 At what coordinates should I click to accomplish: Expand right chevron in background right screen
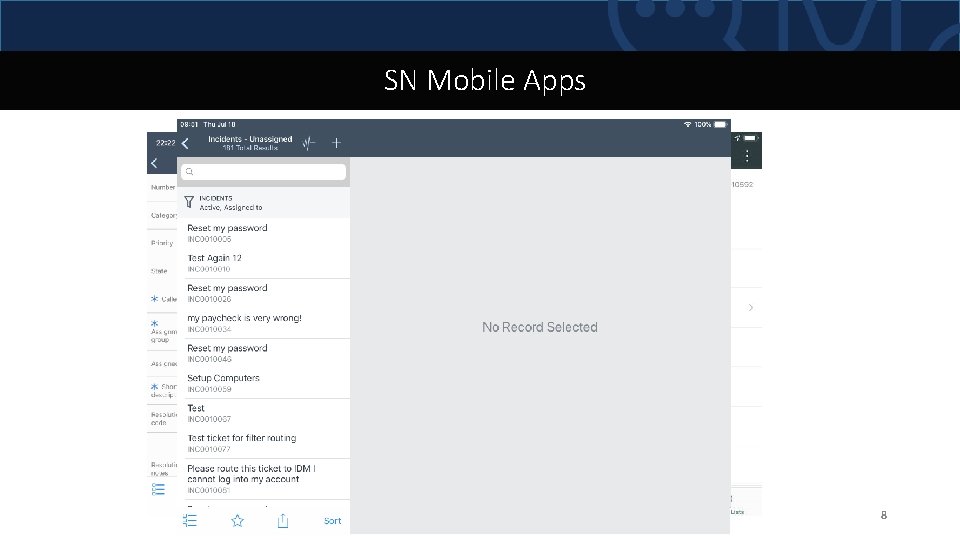751,307
